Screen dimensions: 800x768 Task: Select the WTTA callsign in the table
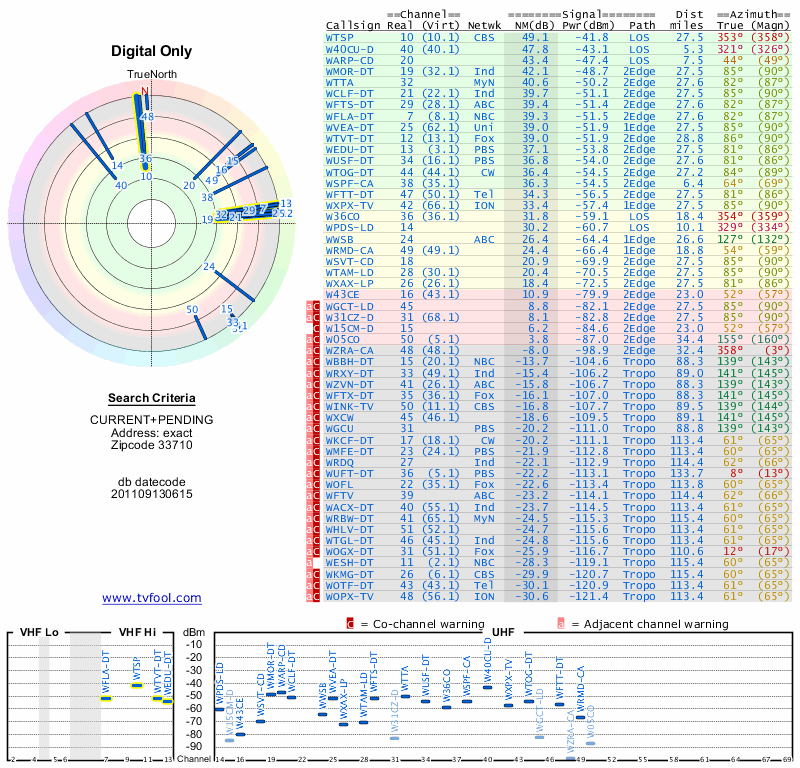pyautogui.click(x=339, y=82)
